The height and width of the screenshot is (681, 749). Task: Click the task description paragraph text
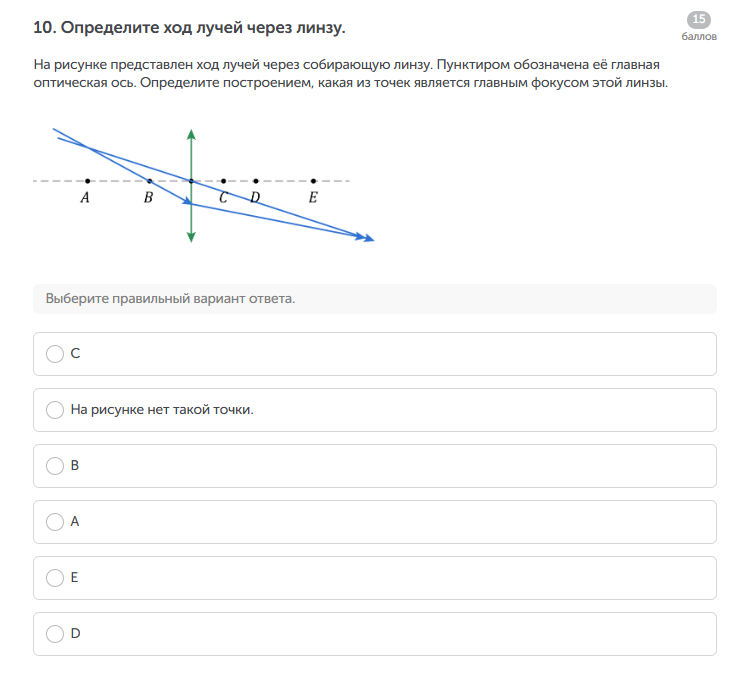(x=350, y=74)
